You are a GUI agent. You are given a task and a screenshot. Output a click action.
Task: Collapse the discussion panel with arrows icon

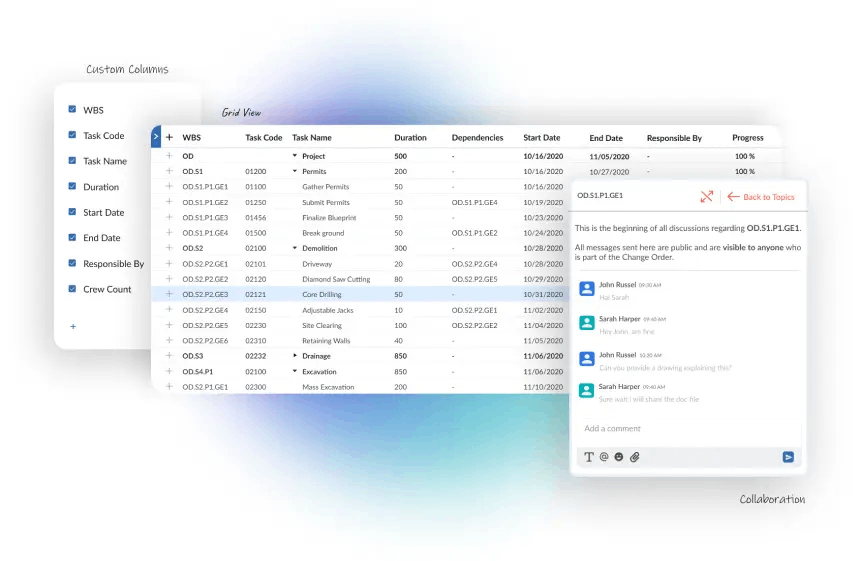[706, 196]
